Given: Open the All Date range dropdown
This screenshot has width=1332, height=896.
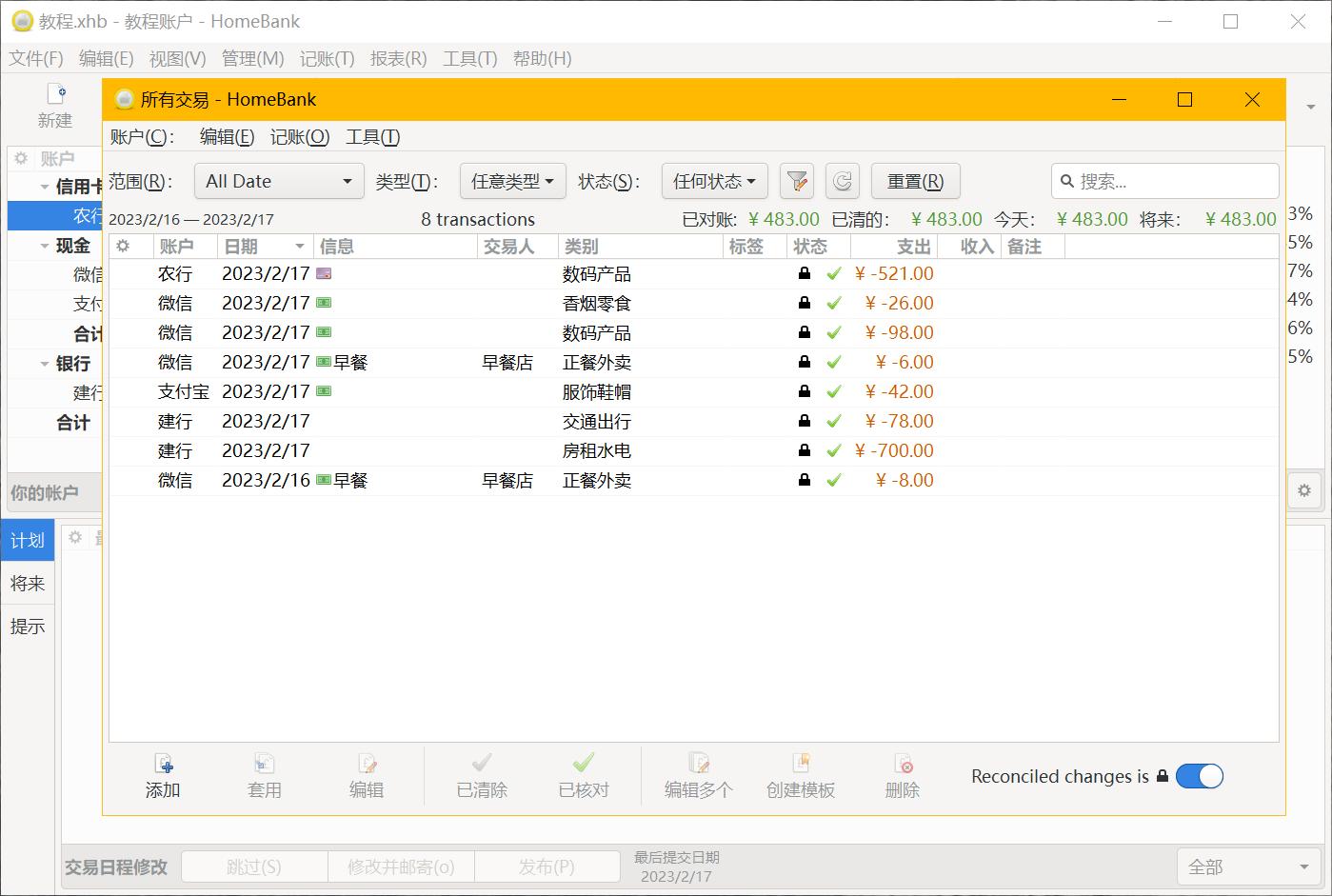Looking at the screenshot, I should (x=279, y=181).
